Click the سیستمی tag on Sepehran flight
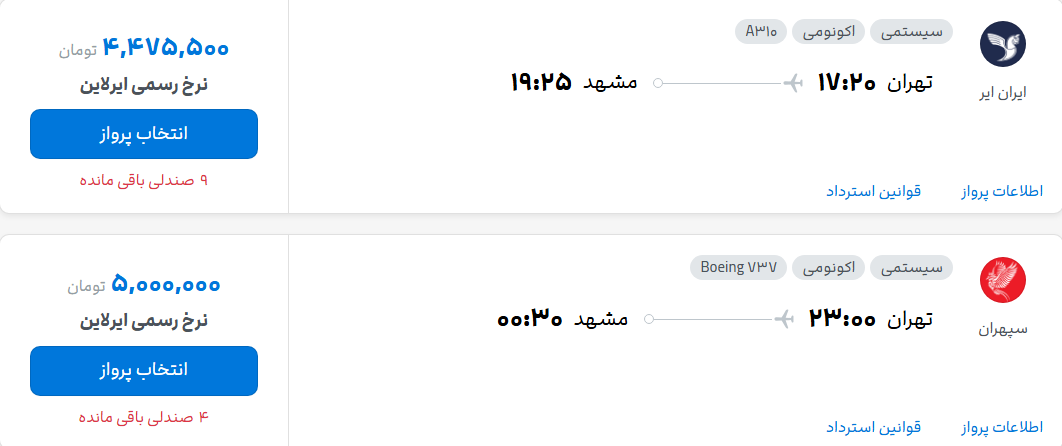Image resolution: width=1062 pixels, height=446 pixels. pos(911,267)
